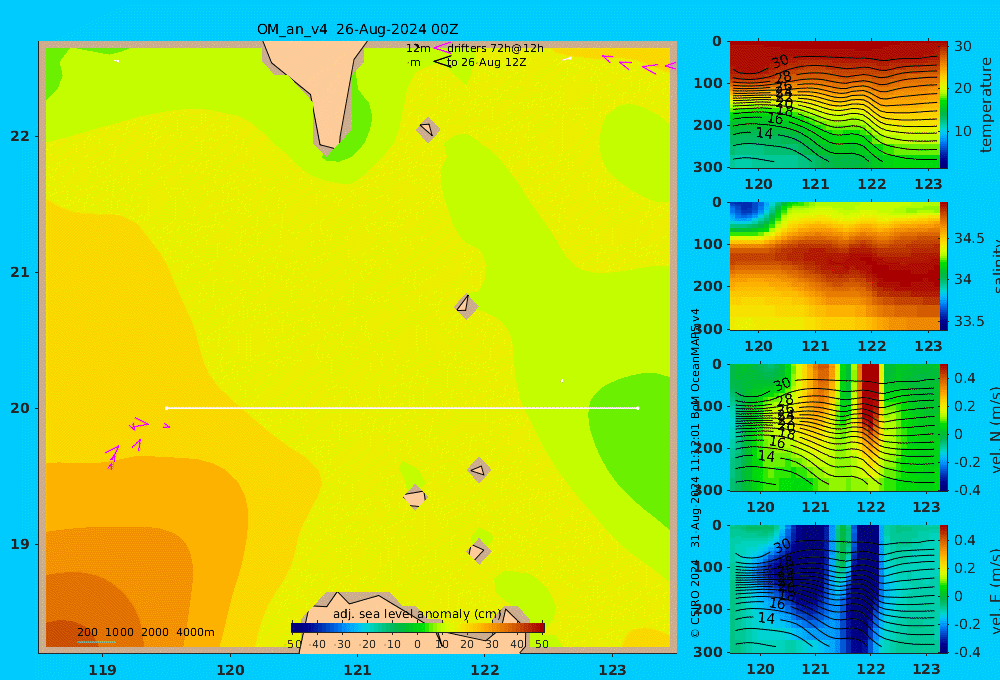Image resolution: width=1000 pixels, height=680 pixels.
Task: Click the southernmost small island marker near 19N
Action: pos(478,551)
